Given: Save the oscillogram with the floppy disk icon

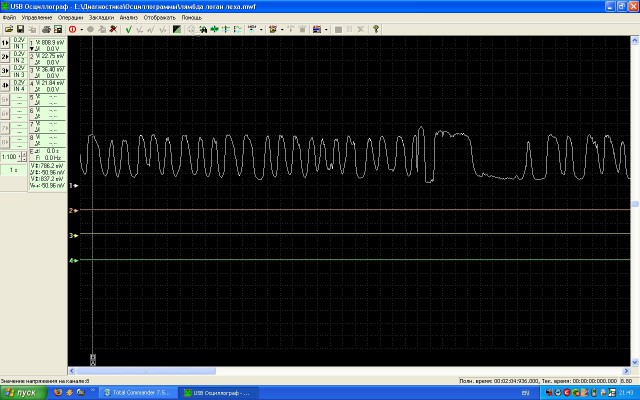Looking at the screenshot, I should [x=20, y=29].
